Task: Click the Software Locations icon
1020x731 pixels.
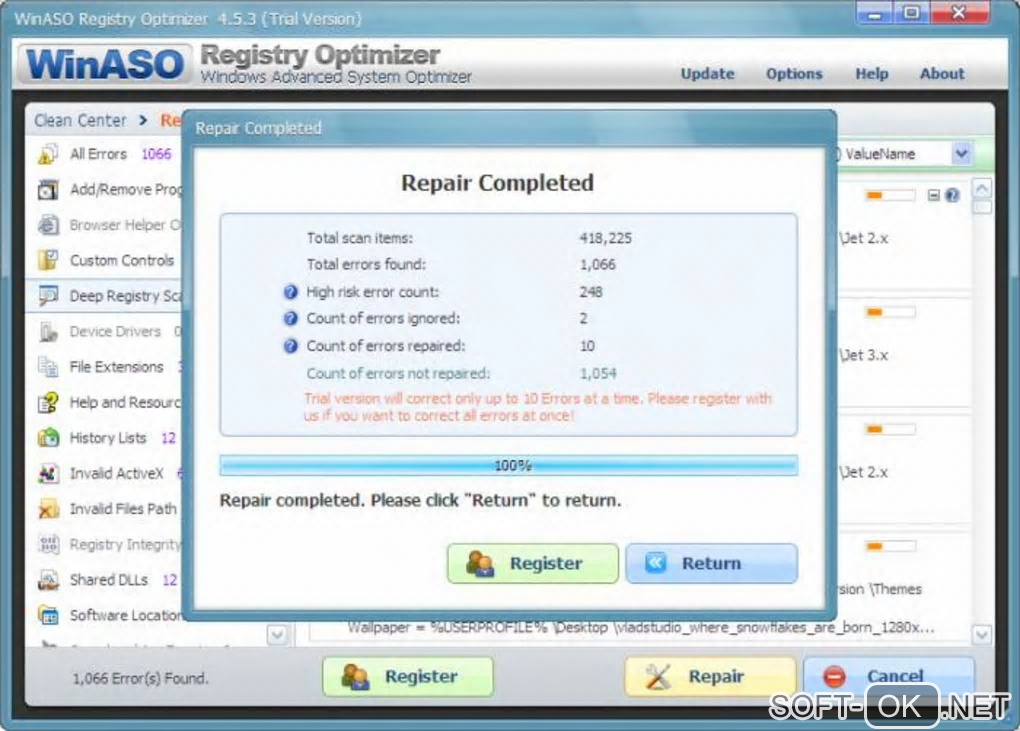Action: (x=48, y=615)
